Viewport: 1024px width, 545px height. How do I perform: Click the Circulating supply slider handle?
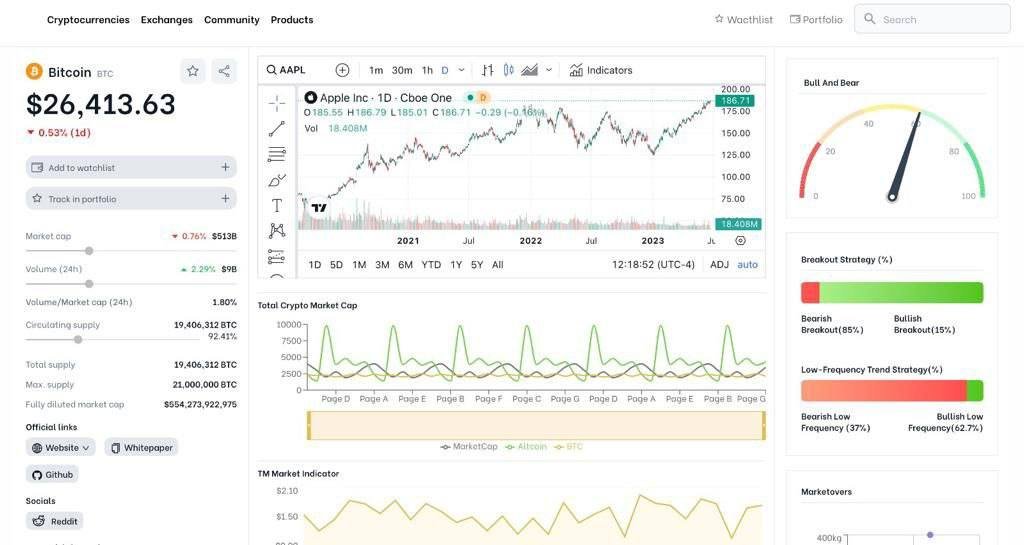(x=78, y=339)
